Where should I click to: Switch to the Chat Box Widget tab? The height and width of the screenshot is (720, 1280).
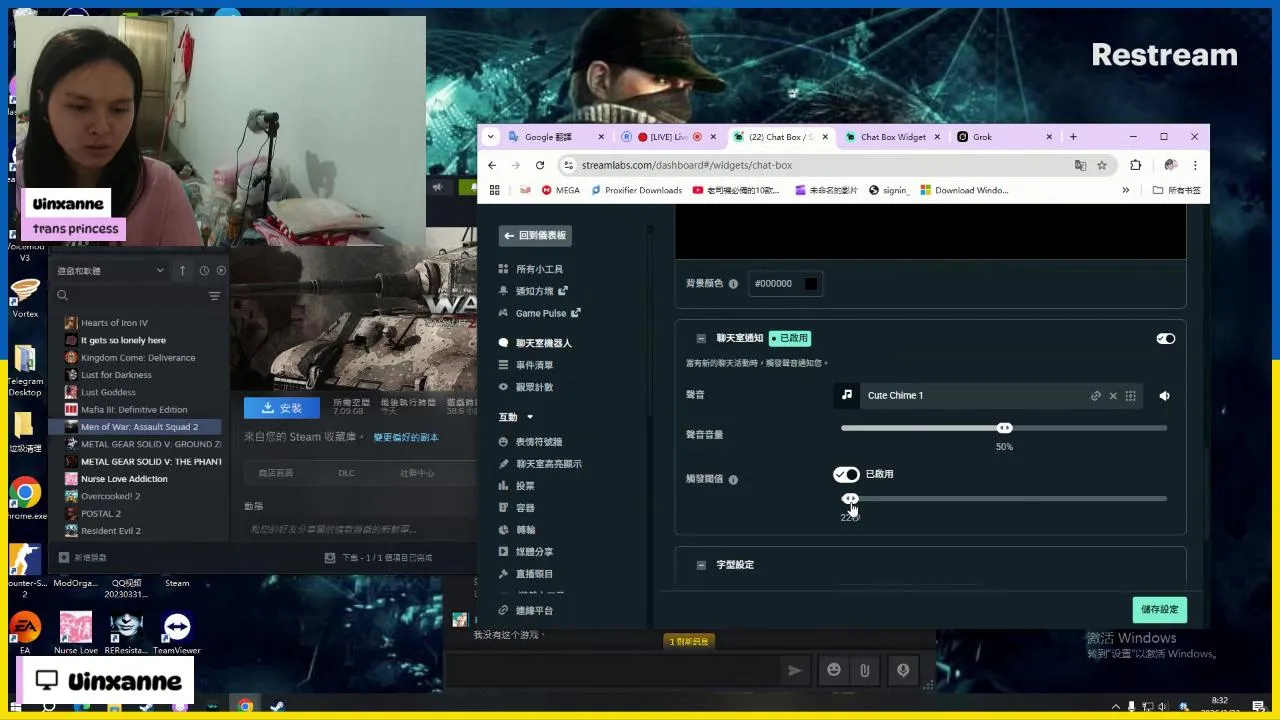[892, 137]
